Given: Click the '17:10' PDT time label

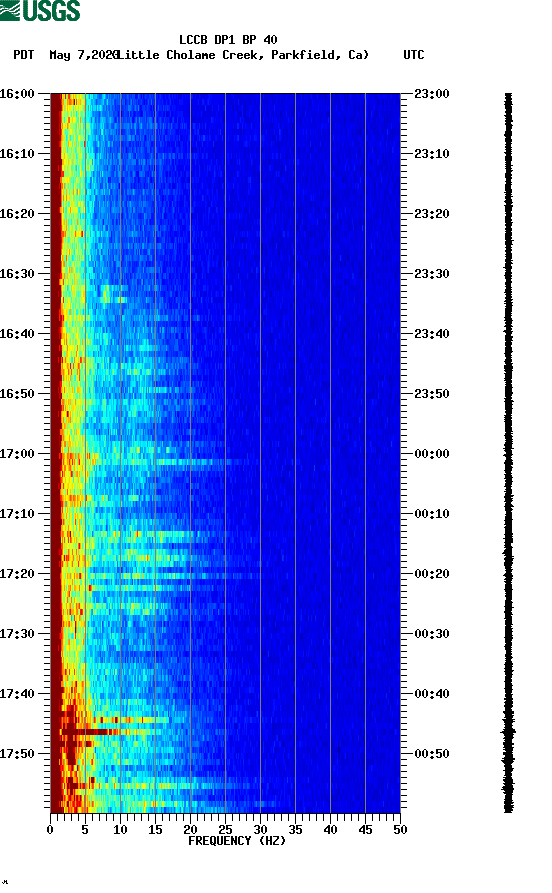Looking at the screenshot, I should (17, 514).
